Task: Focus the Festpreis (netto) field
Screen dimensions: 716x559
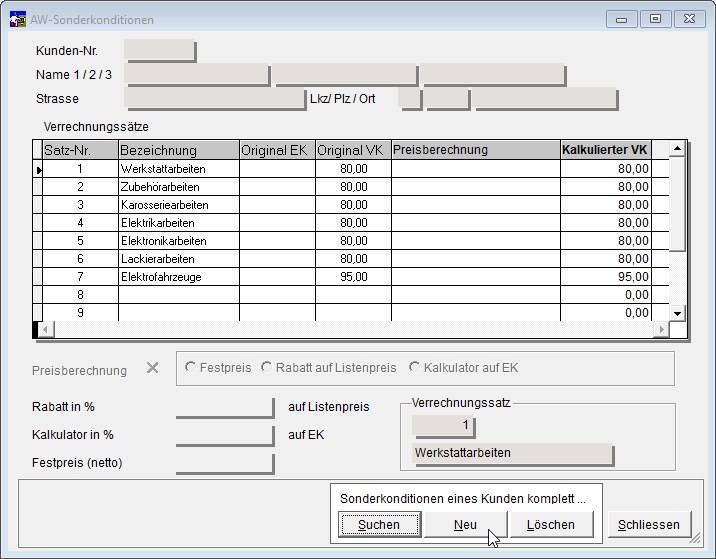Action: pos(225,464)
